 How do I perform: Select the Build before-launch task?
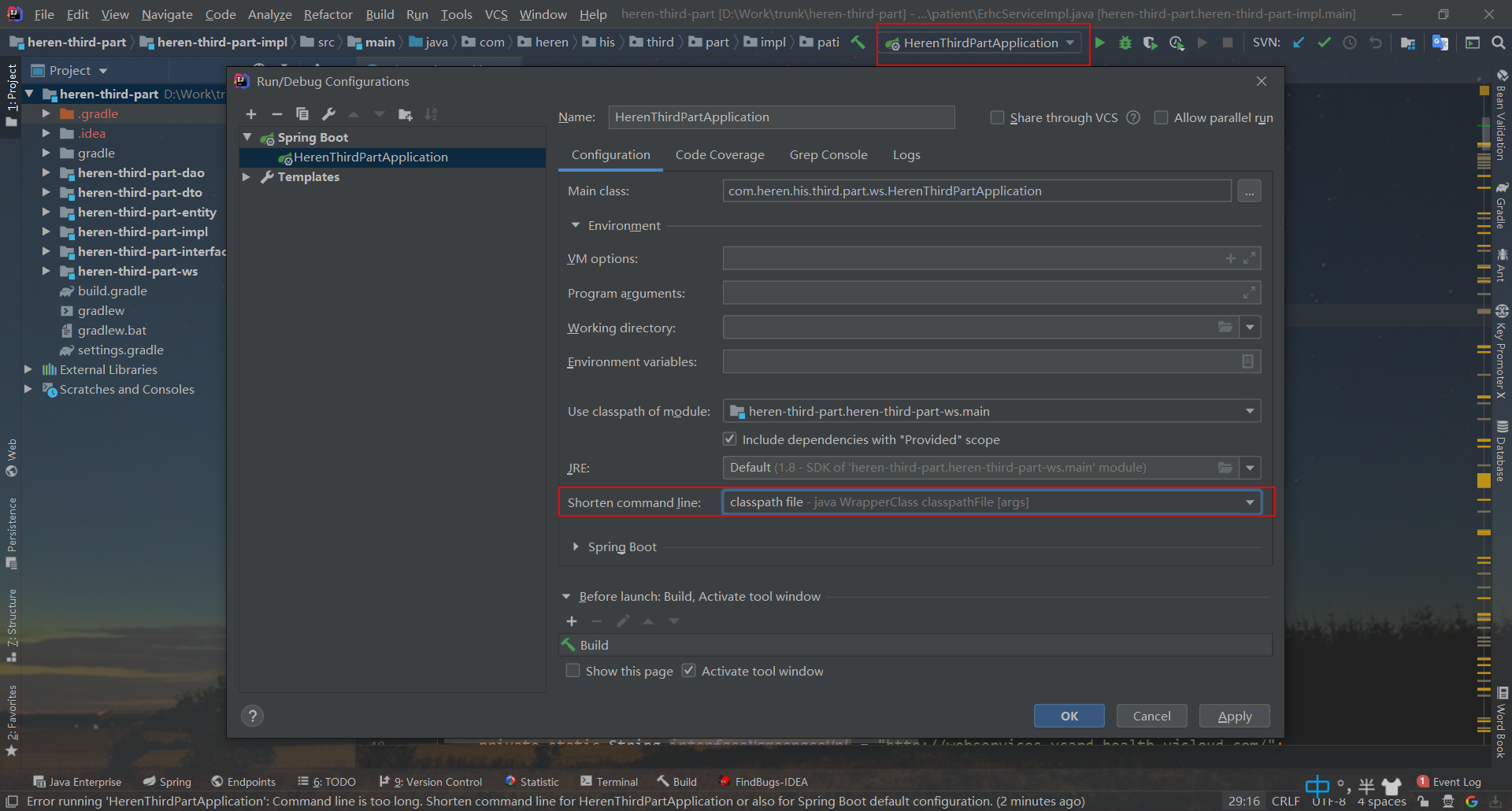click(x=915, y=645)
